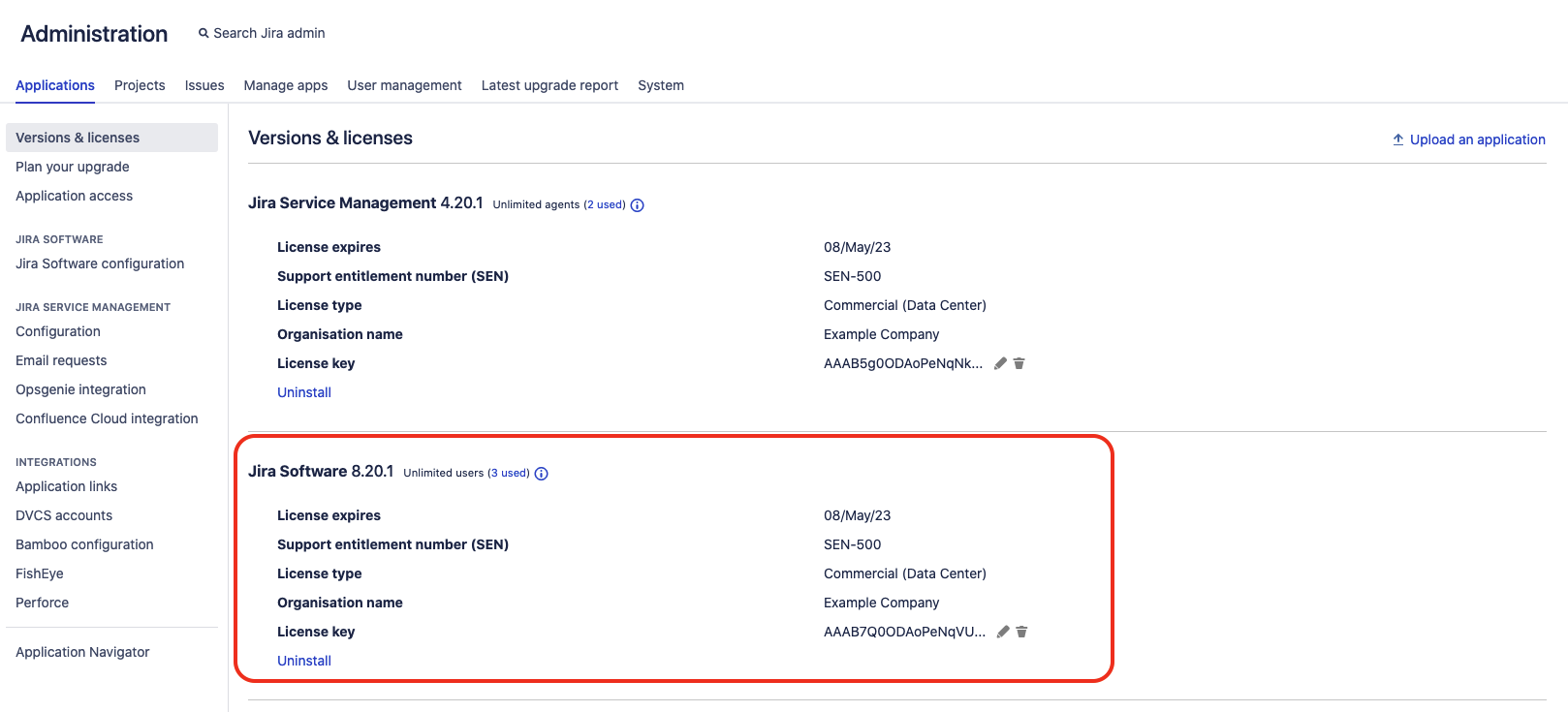Switch to the System tab
1568x712 pixels.
(x=661, y=85)
